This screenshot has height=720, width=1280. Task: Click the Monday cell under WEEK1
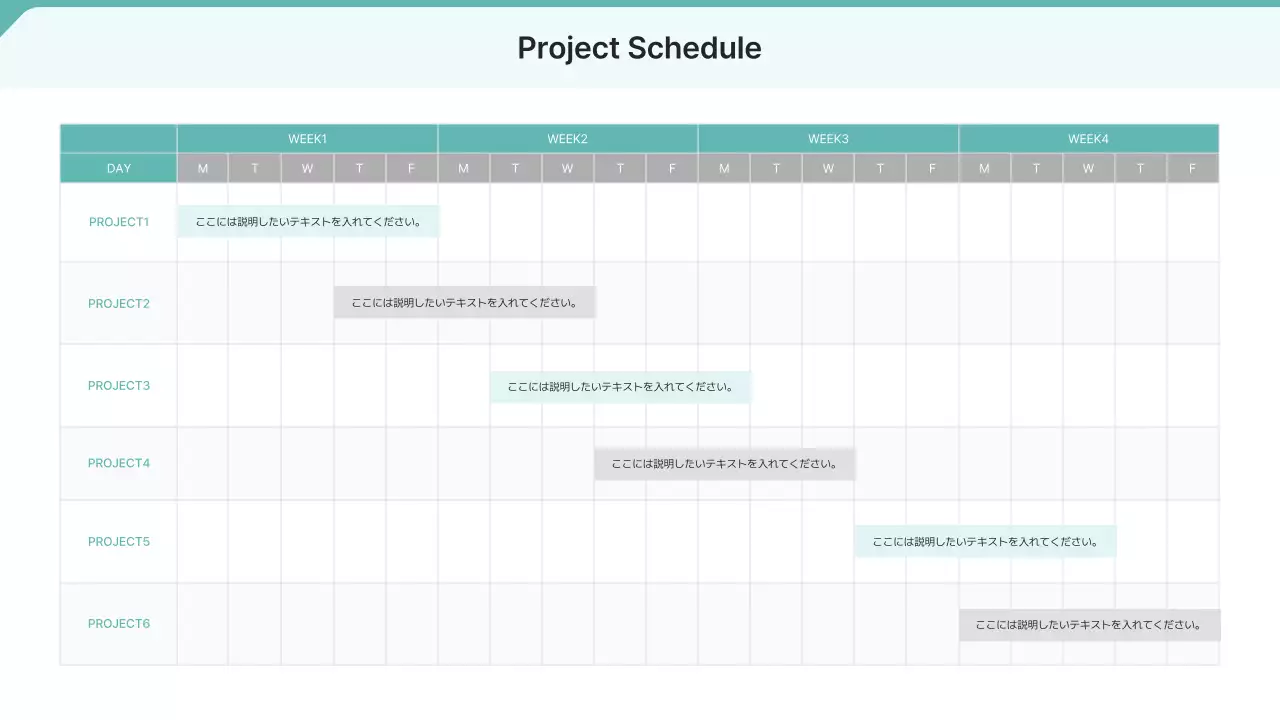203,168
